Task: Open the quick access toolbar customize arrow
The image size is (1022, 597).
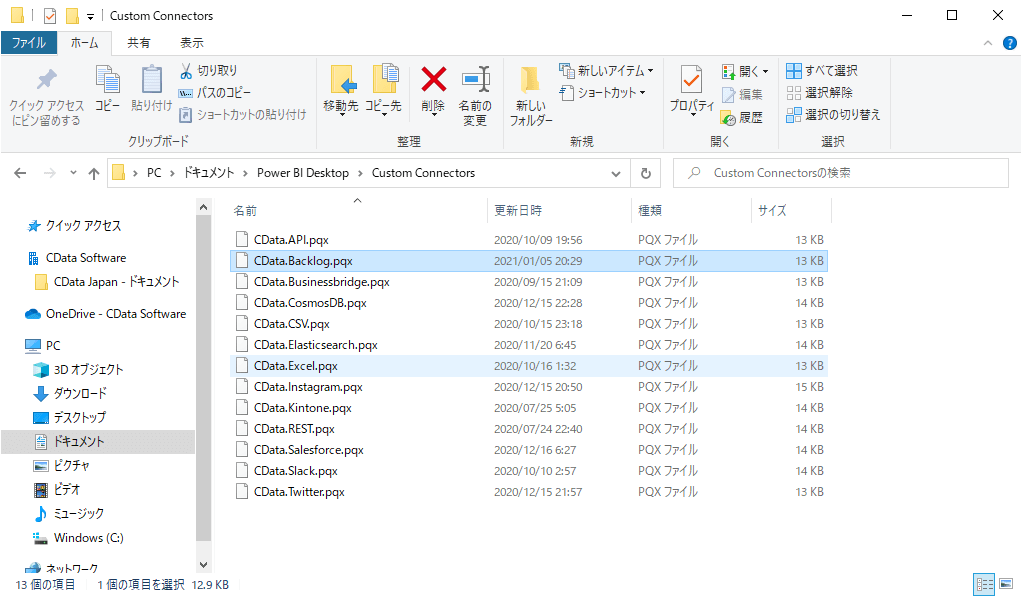Action: click(91, 16)
